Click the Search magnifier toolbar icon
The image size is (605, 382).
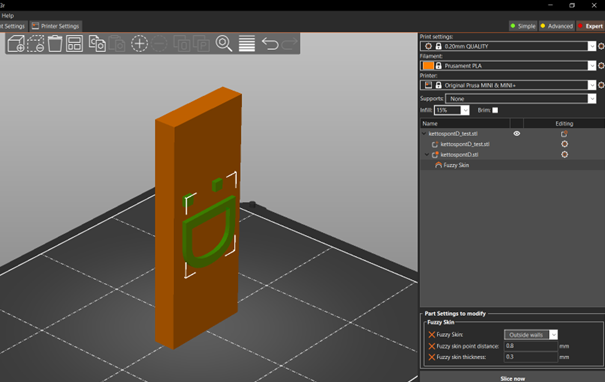click(224, 43)
